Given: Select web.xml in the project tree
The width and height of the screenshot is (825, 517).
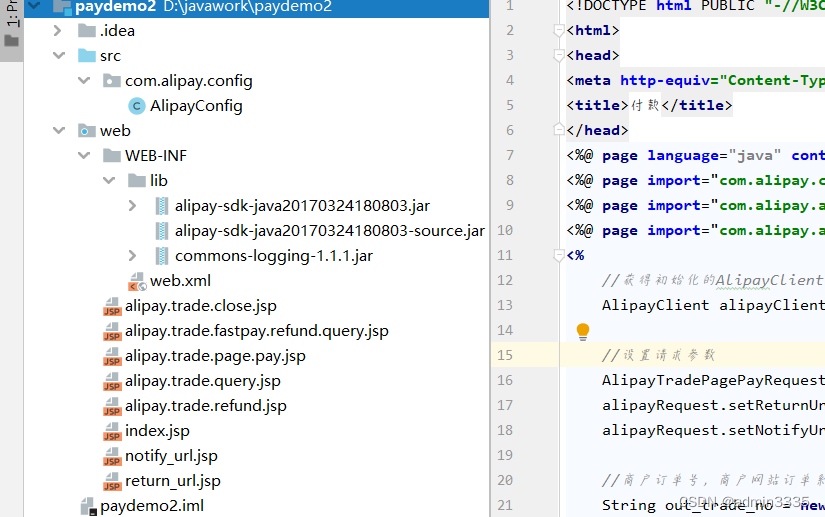Looking at the screenshot, I should pyautogui.click(x=180, y=281).
